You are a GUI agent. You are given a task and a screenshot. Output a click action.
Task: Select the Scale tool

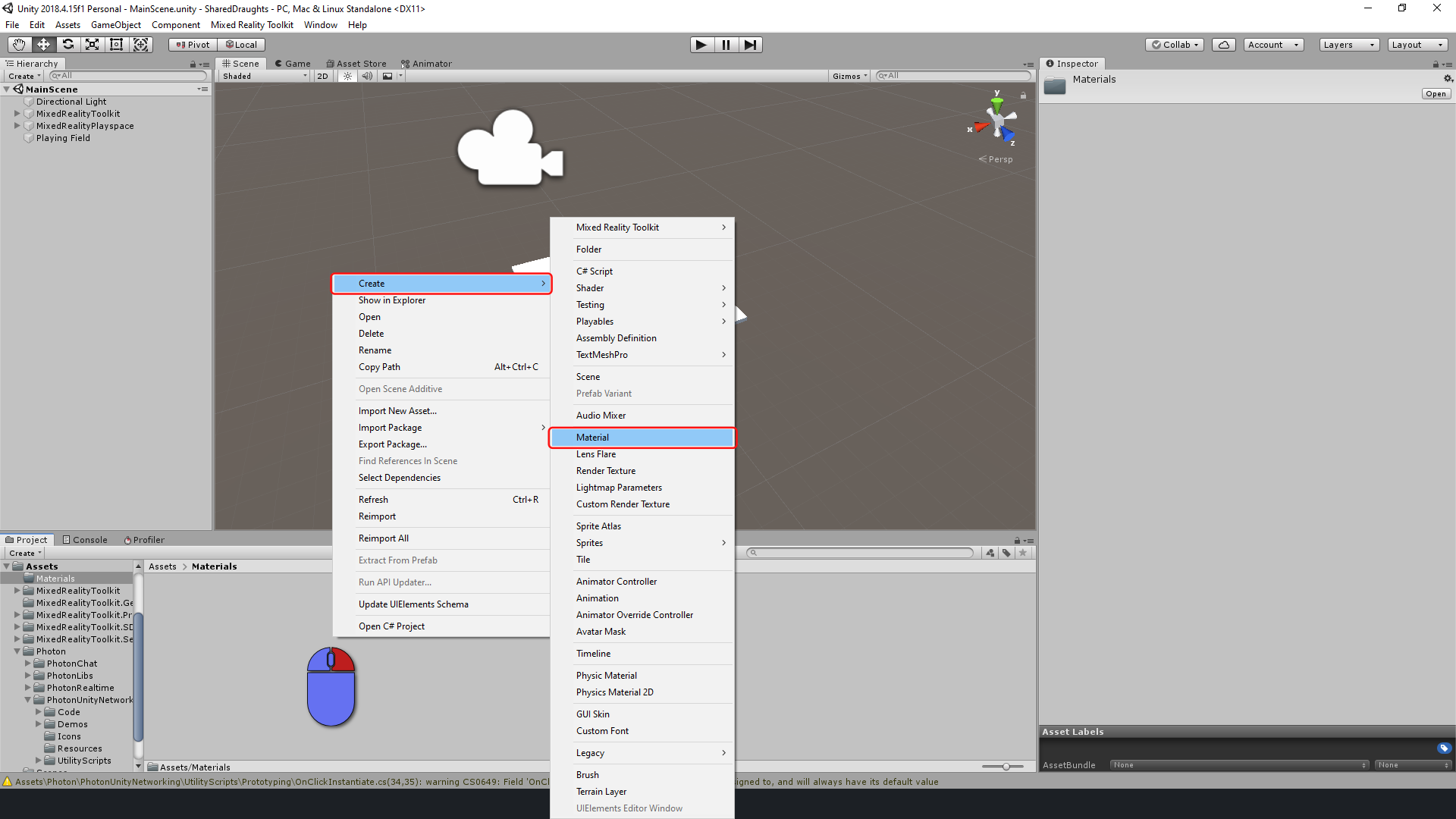click(92, 45)
